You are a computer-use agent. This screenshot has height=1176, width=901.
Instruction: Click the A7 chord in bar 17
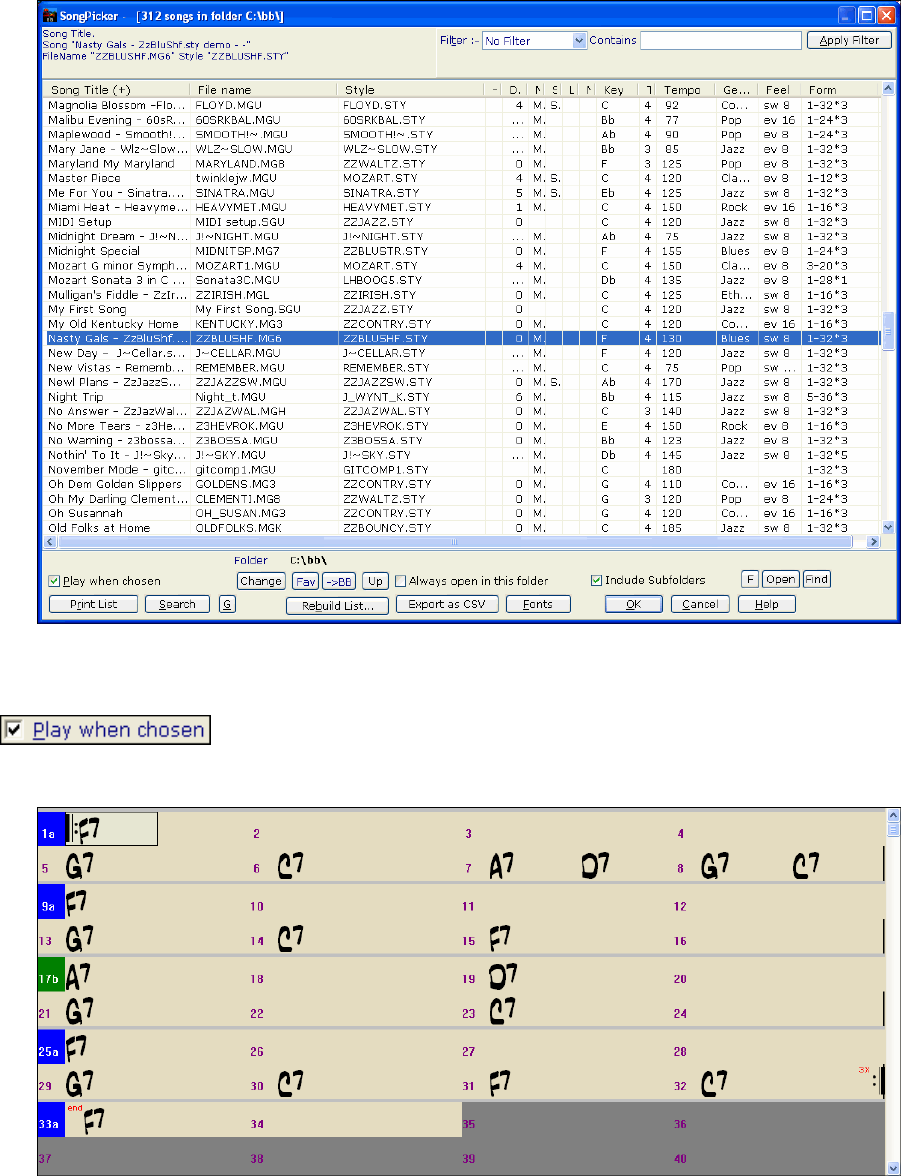(80, 977)
